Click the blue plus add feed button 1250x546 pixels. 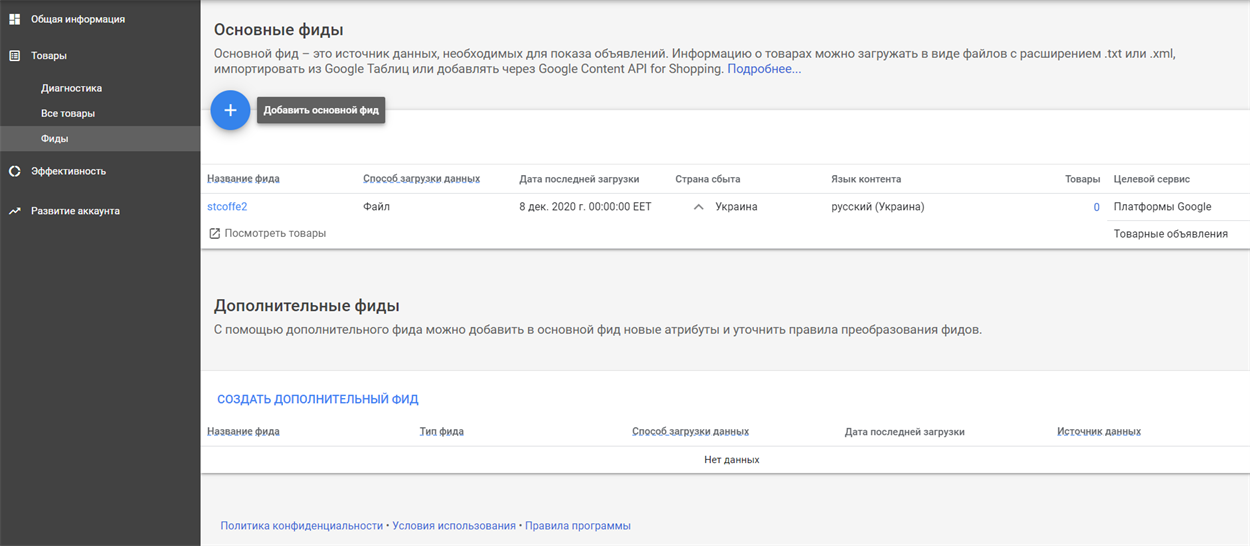point(230,110)
